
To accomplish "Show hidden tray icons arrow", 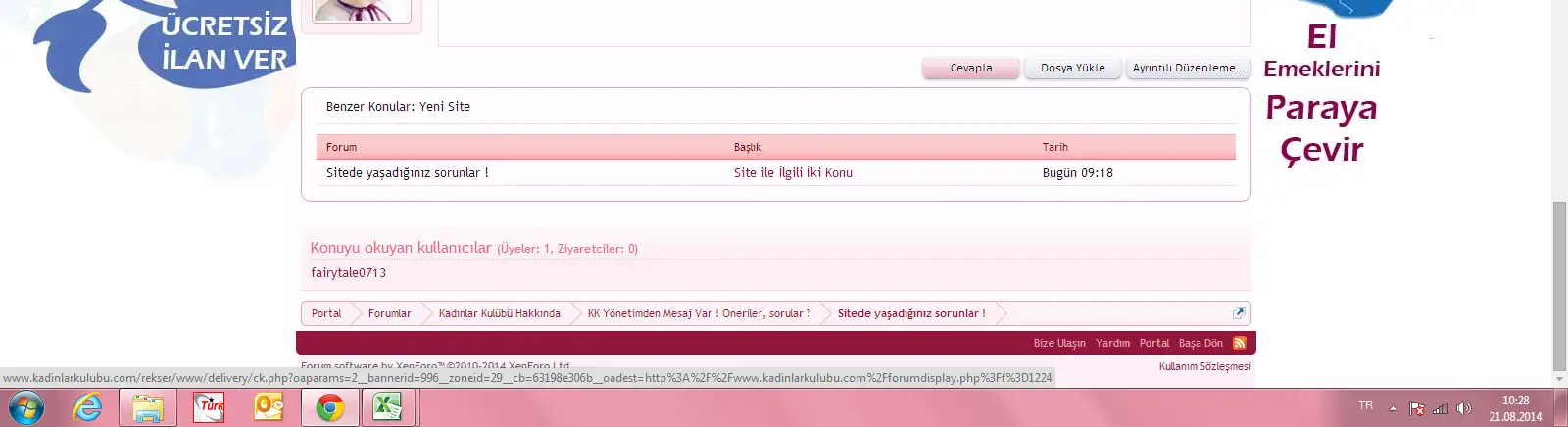I will click(x=1393, y=408).
